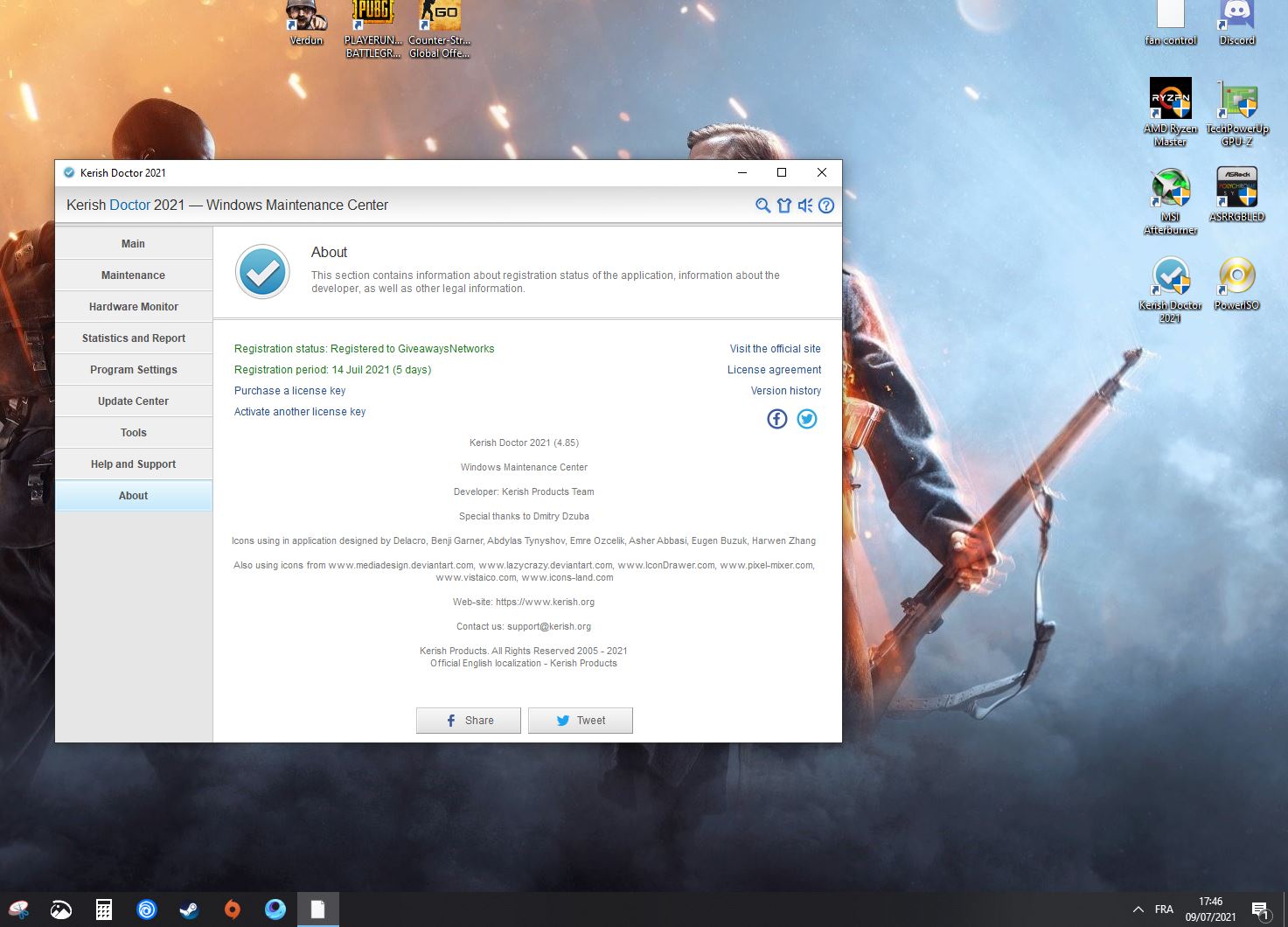Launch Ubisoft Connect from the taskbar

147,910
